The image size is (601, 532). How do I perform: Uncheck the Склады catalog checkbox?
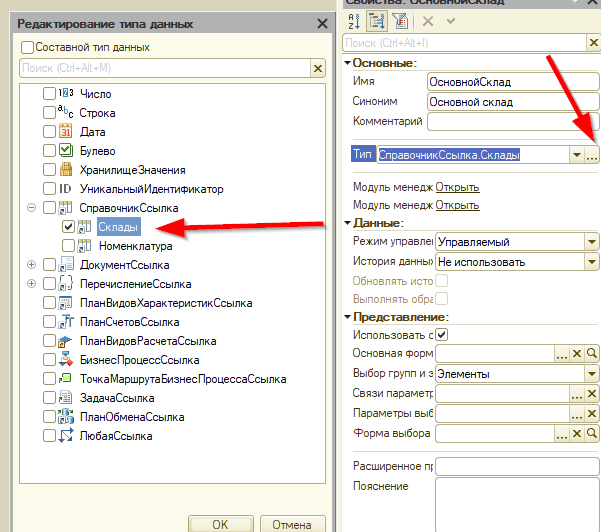tap(68, 227)
